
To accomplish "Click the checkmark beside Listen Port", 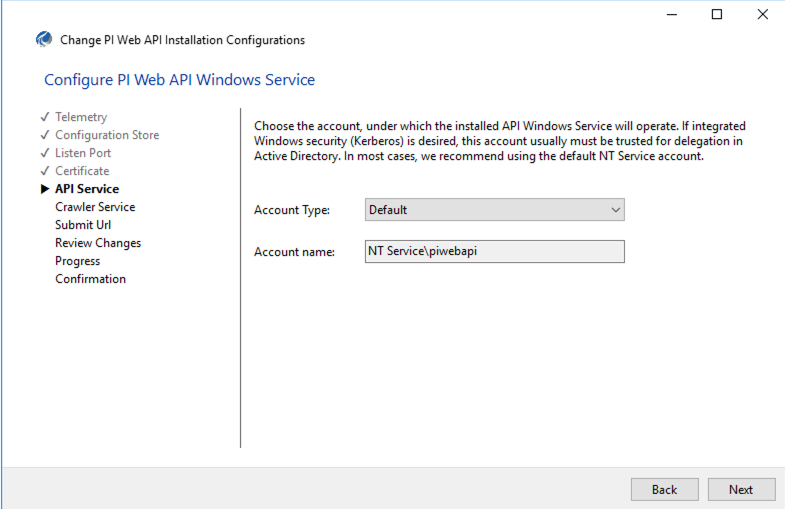I will (45, 153).
